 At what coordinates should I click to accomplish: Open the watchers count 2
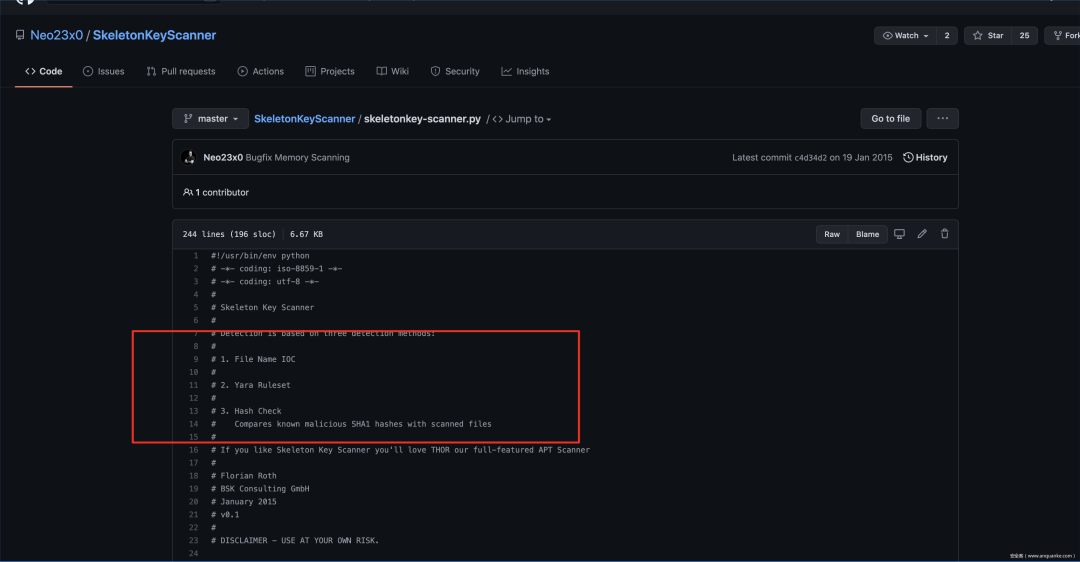(946, 36)
